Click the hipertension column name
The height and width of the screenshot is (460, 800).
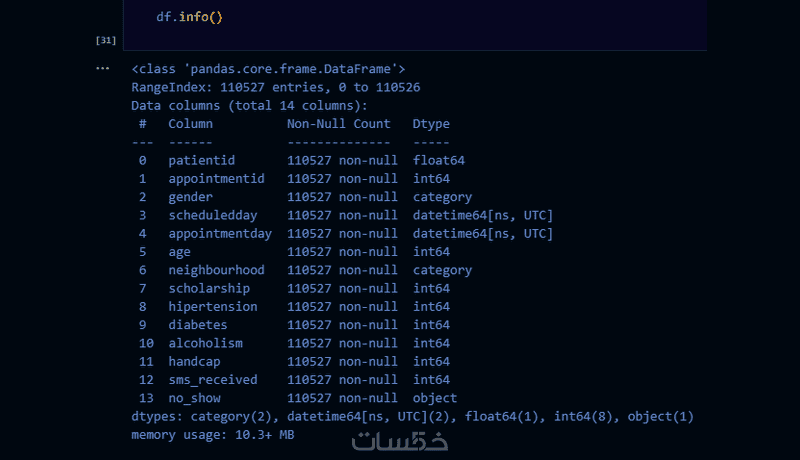[x=212, y=307]
